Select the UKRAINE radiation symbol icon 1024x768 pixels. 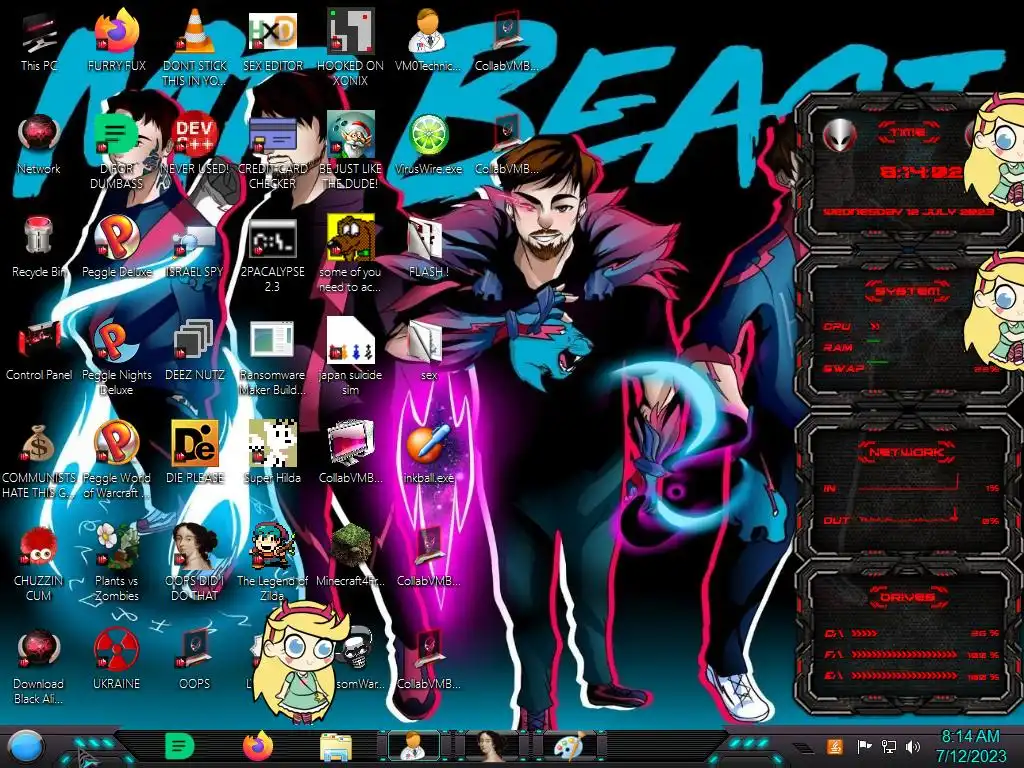click(x=116, y=660)
